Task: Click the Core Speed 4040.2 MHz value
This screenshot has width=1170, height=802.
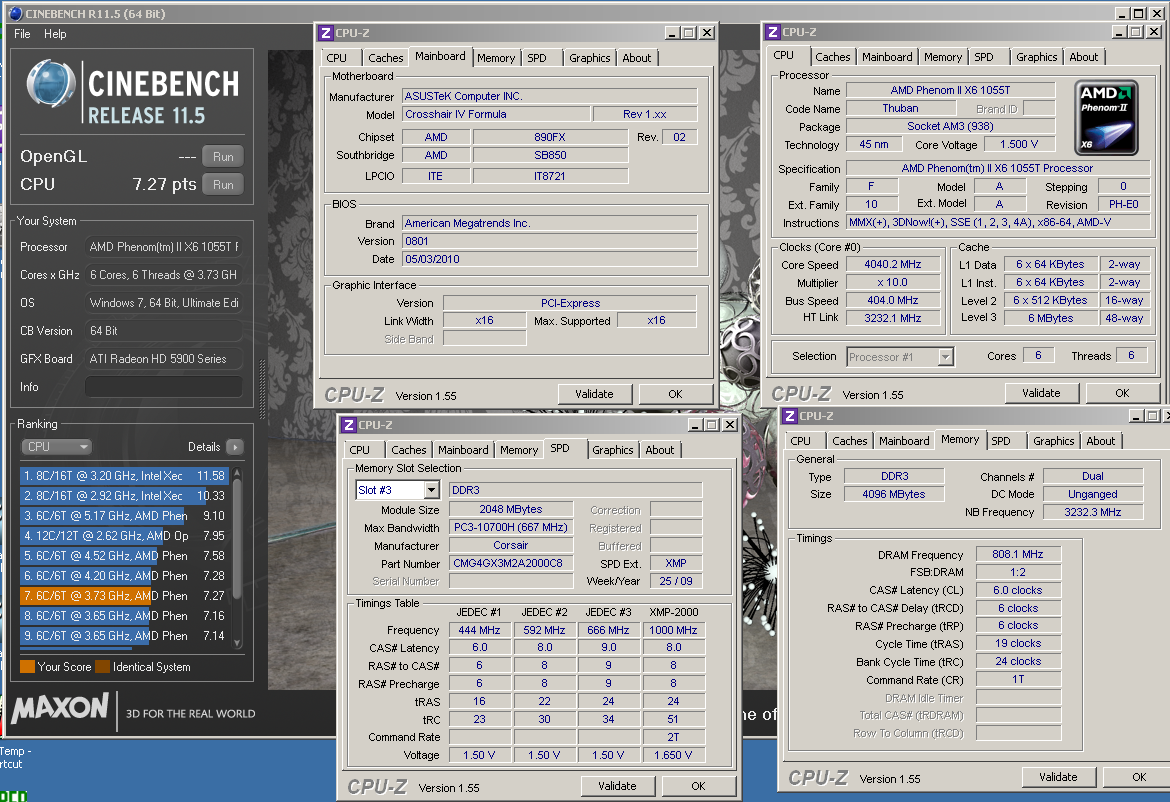Action: pos(892,264)
